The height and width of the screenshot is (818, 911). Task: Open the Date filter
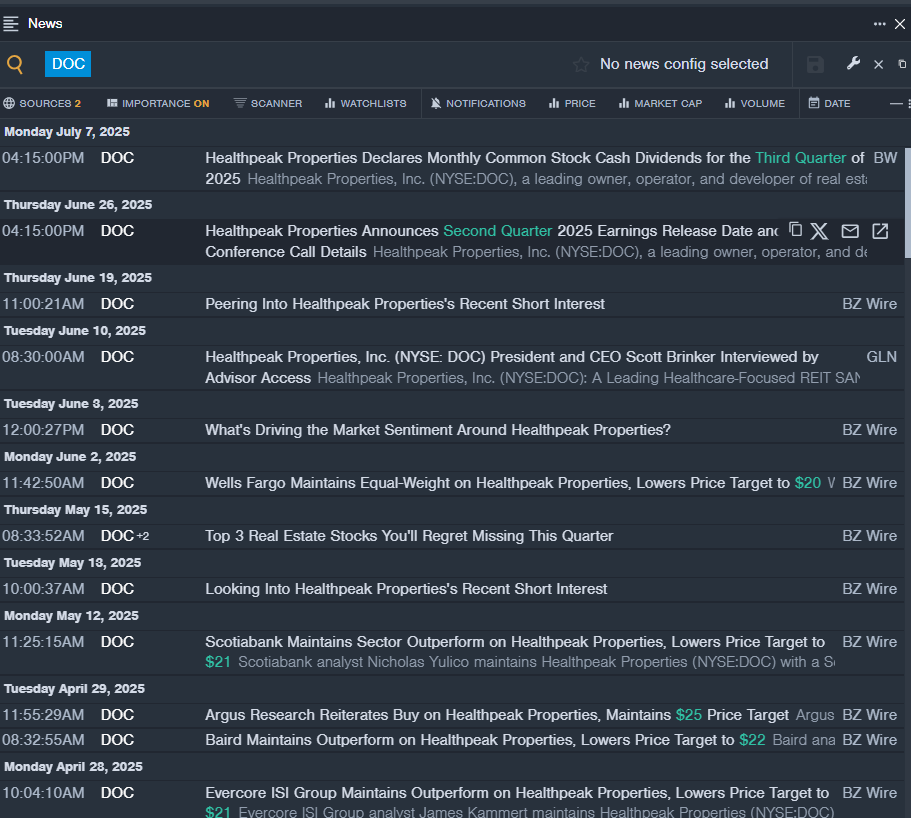point(830,103)
